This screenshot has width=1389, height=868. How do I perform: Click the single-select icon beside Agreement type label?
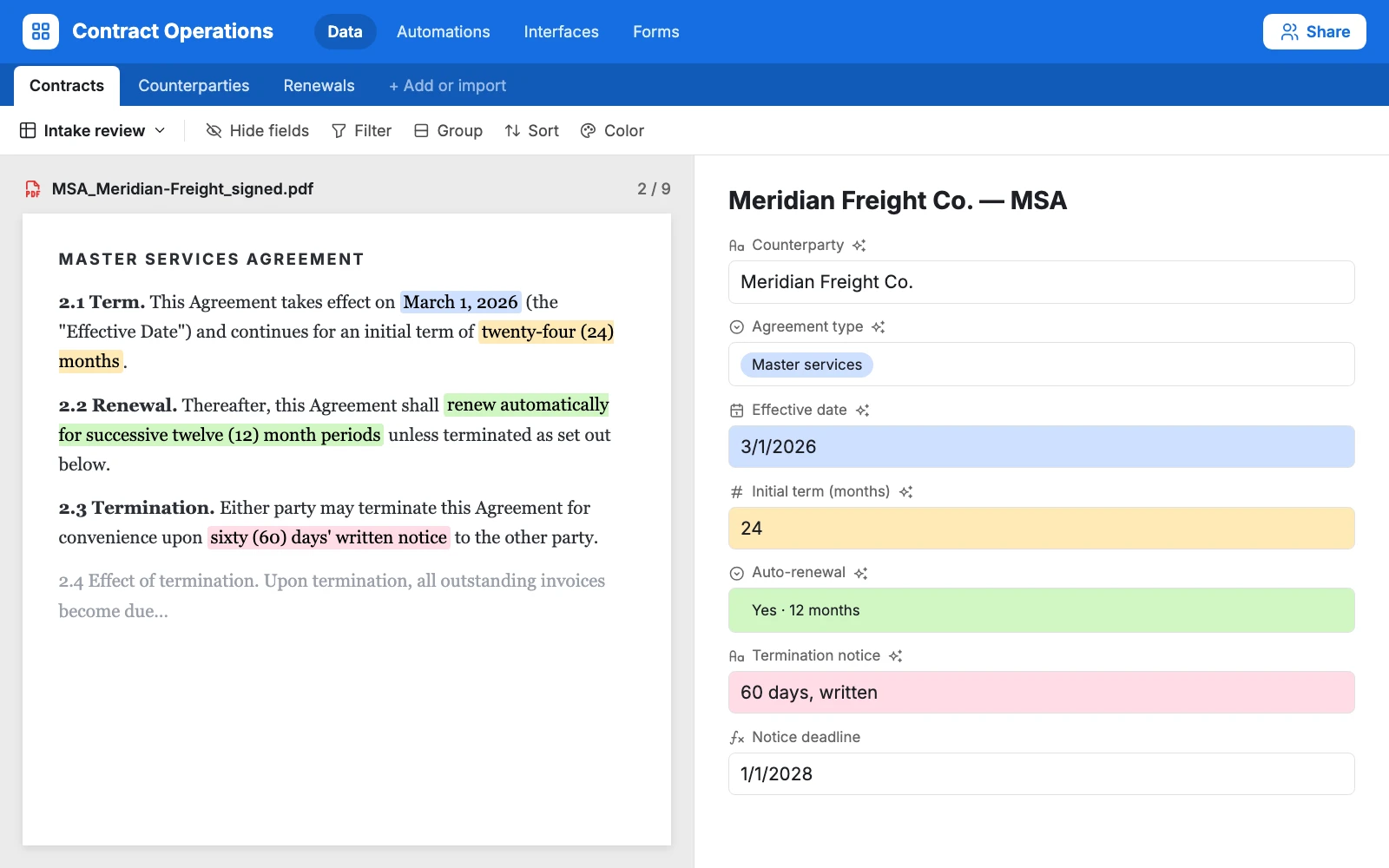(737, 327)
